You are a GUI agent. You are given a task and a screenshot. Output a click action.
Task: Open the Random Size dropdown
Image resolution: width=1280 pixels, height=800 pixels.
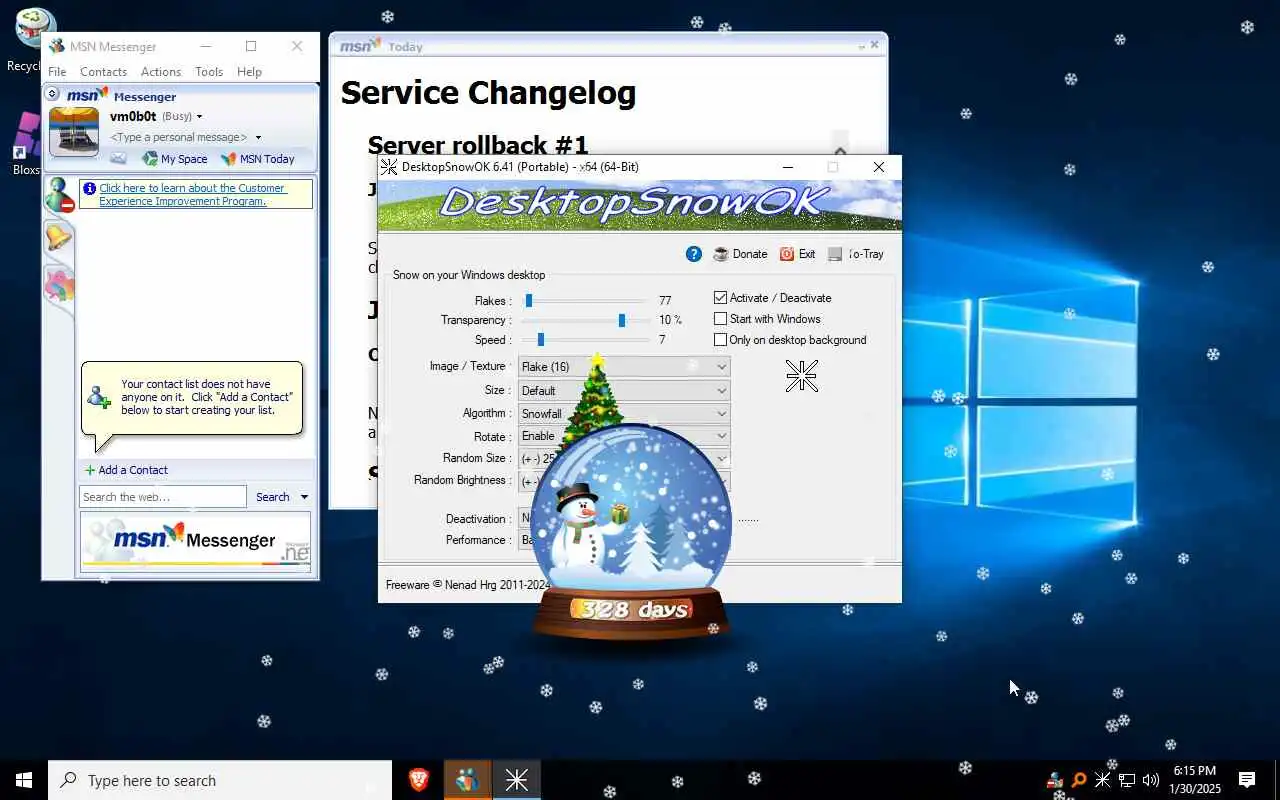coord(624,458)
